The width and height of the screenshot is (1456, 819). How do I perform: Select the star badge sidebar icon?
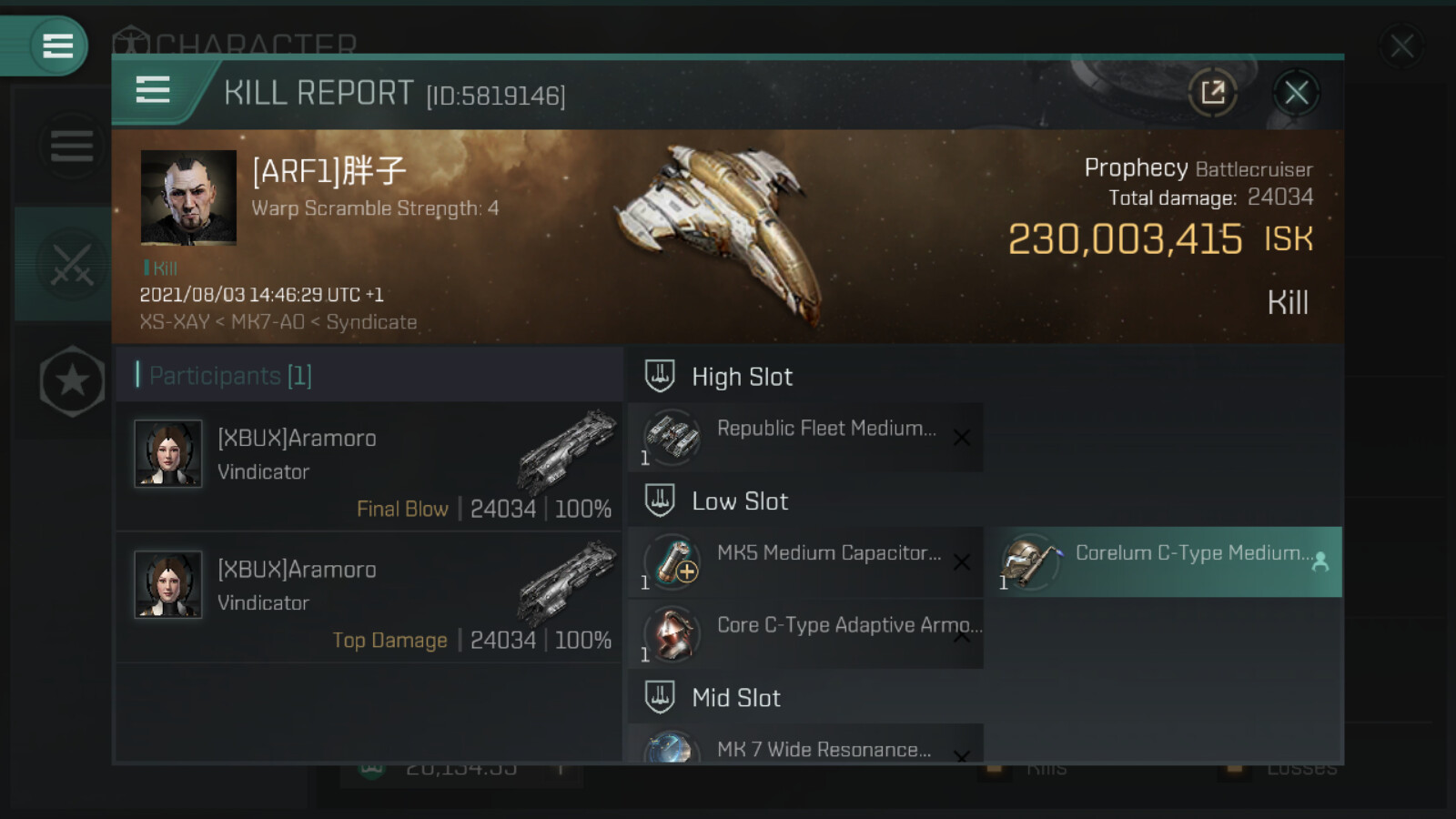point(72,381)
